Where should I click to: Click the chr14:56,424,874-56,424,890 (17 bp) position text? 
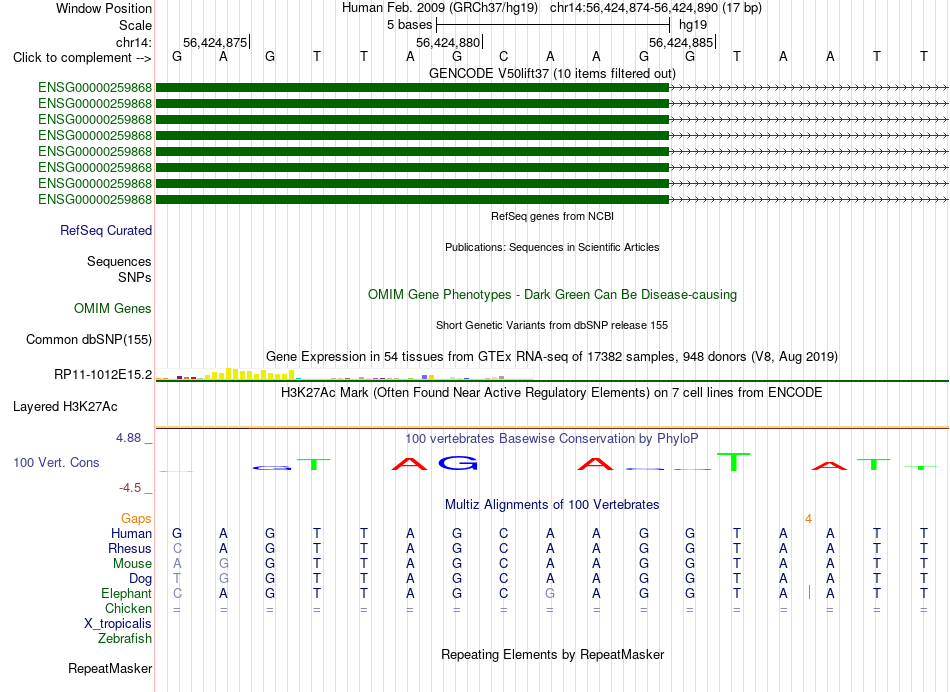coord(656,8)
